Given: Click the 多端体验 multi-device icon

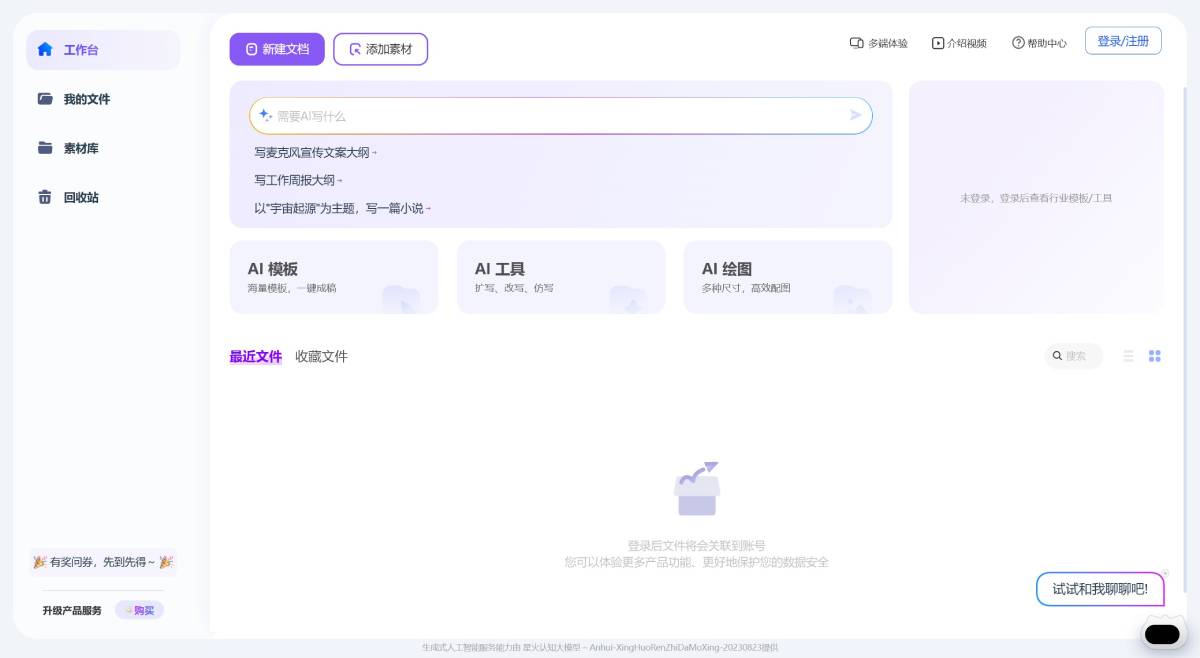Looking at the screenshot, I should point(856,43).
